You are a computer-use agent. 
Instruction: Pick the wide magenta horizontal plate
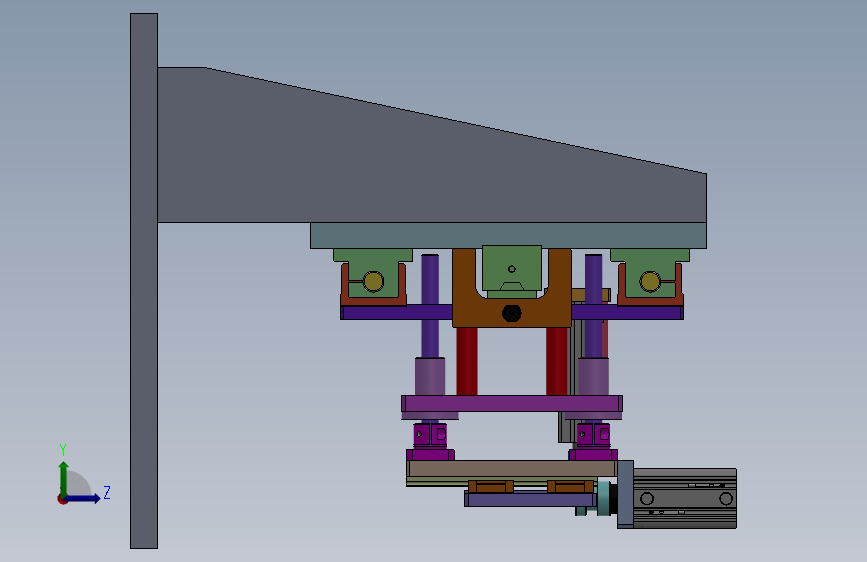click(x=512, y=403)
